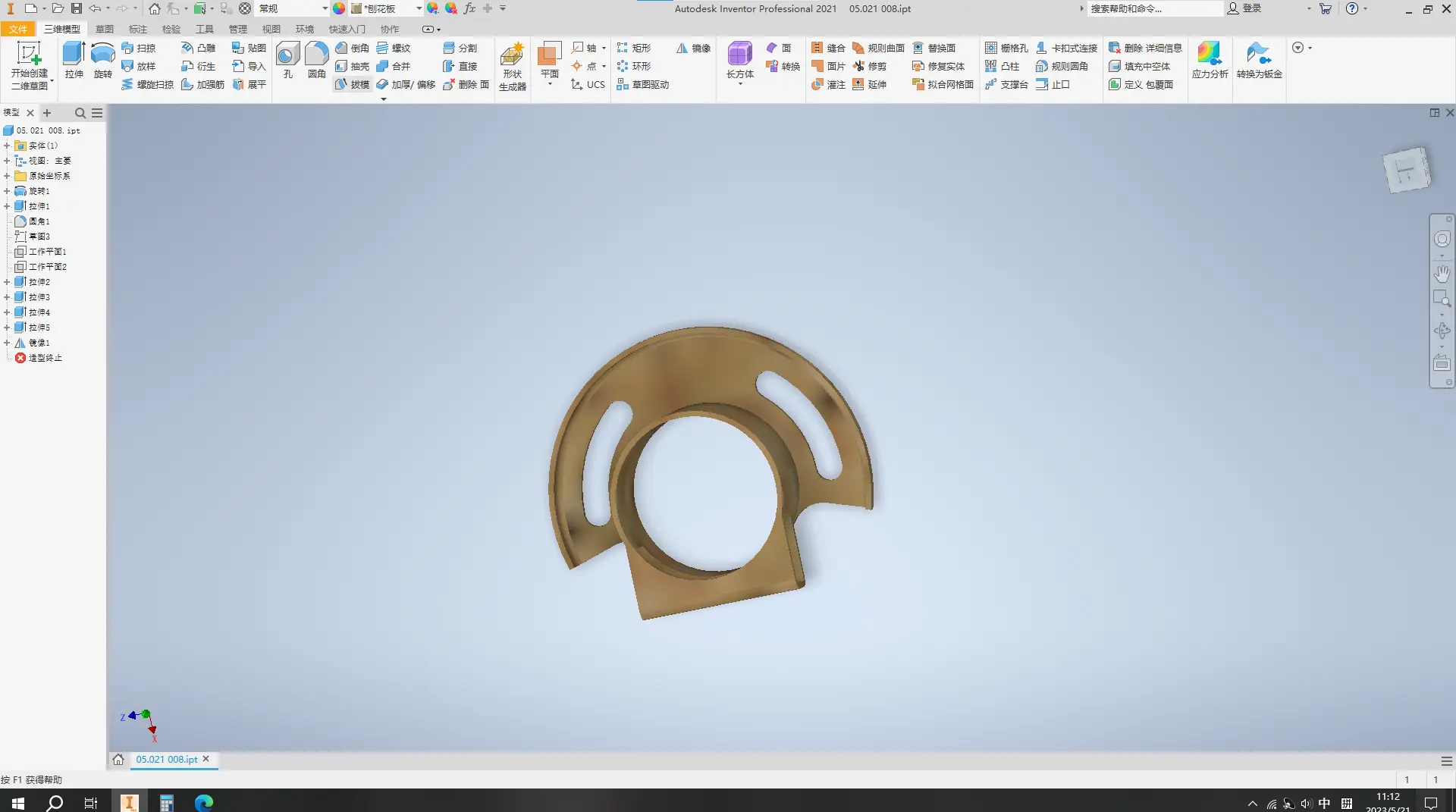Expand the 拉伸2 feature node
Viewport: 1456px width, 812px height.
pos(7,282)
